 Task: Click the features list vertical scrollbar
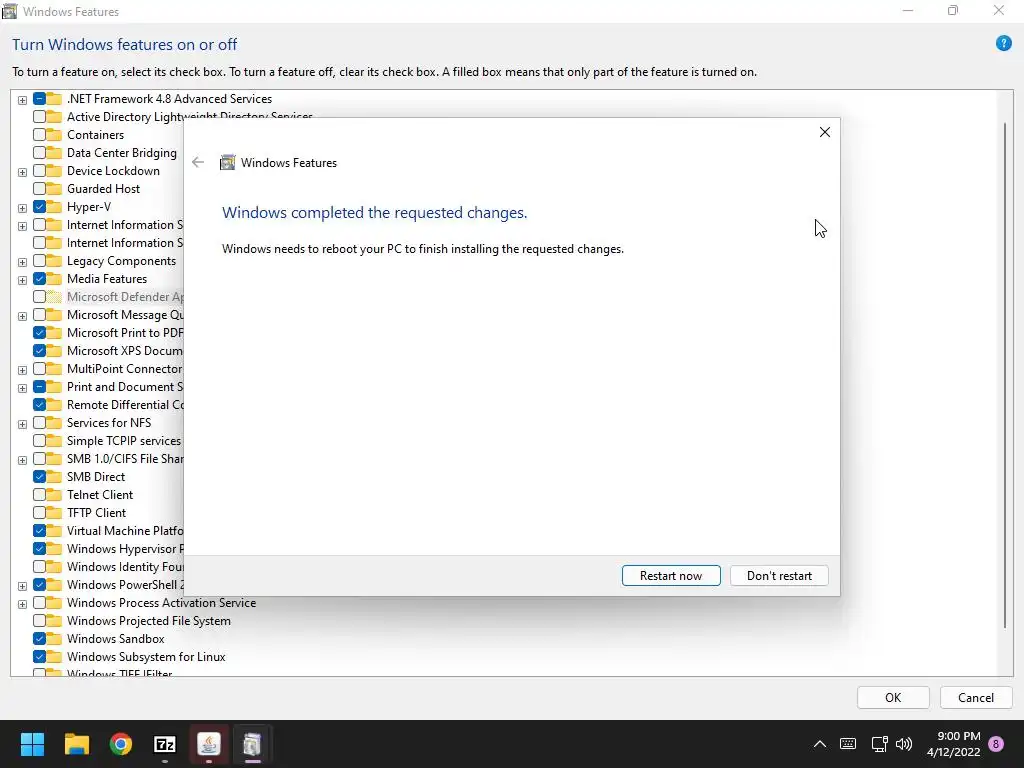[1005, 376]
